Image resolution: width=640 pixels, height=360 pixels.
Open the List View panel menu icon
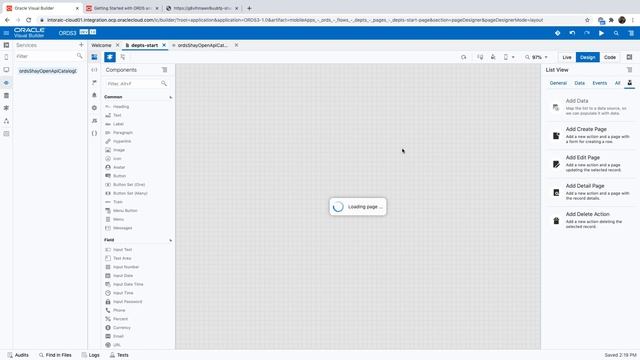tap(629, 70)
